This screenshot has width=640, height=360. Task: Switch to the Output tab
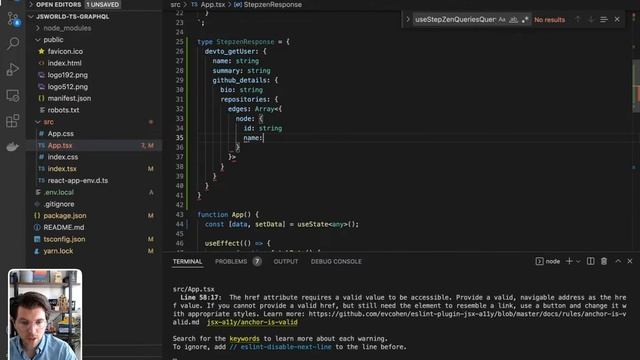285,262
